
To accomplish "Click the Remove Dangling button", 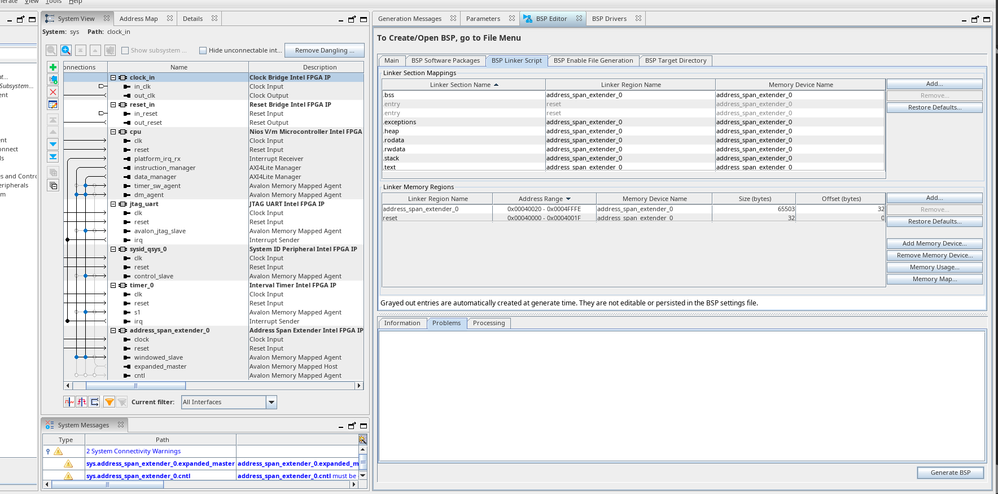I will 324,50.
